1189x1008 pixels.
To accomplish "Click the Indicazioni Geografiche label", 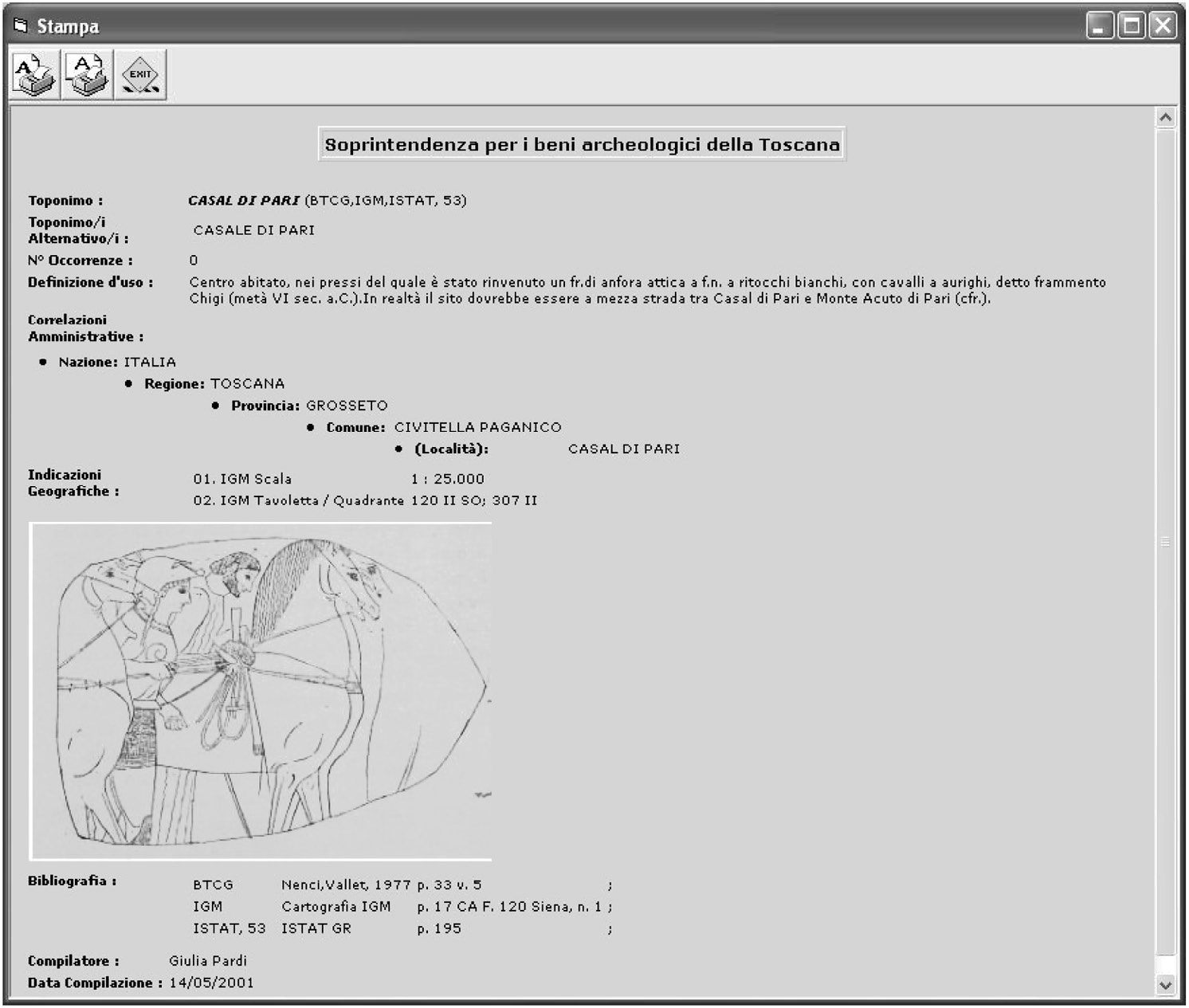I will pos(73,483).
